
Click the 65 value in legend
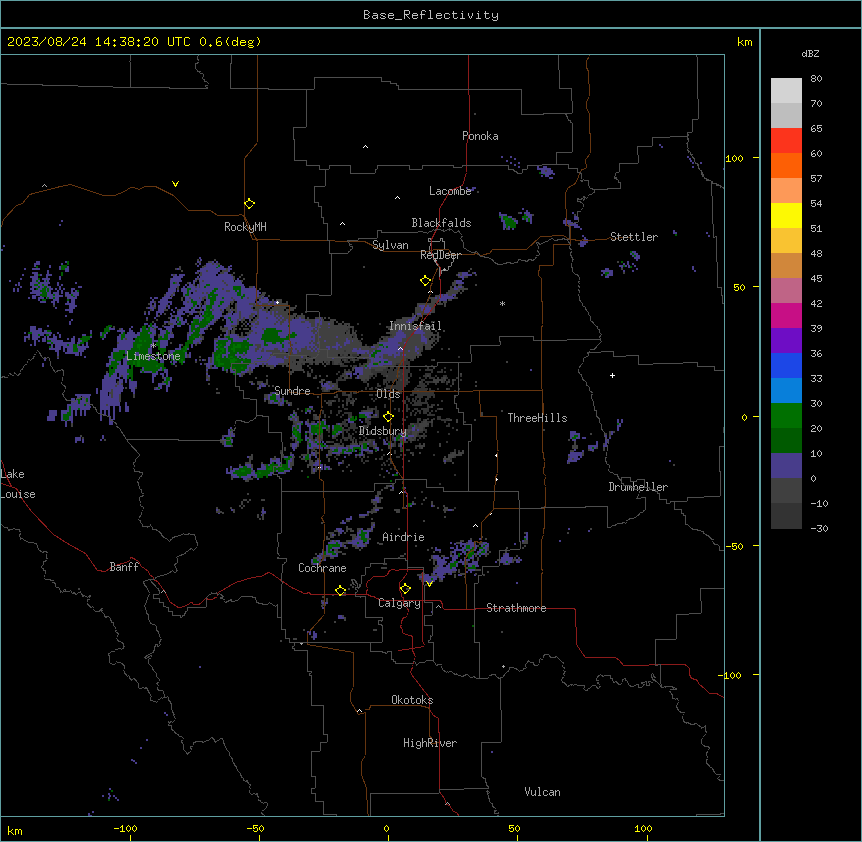click(816, 128)
